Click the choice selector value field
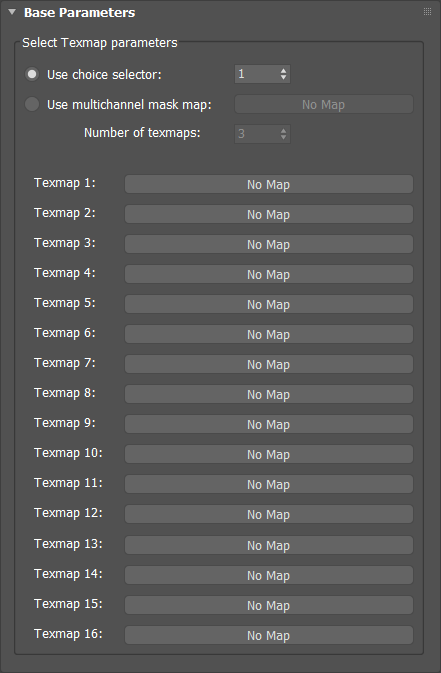 click(x=256, y=74)
